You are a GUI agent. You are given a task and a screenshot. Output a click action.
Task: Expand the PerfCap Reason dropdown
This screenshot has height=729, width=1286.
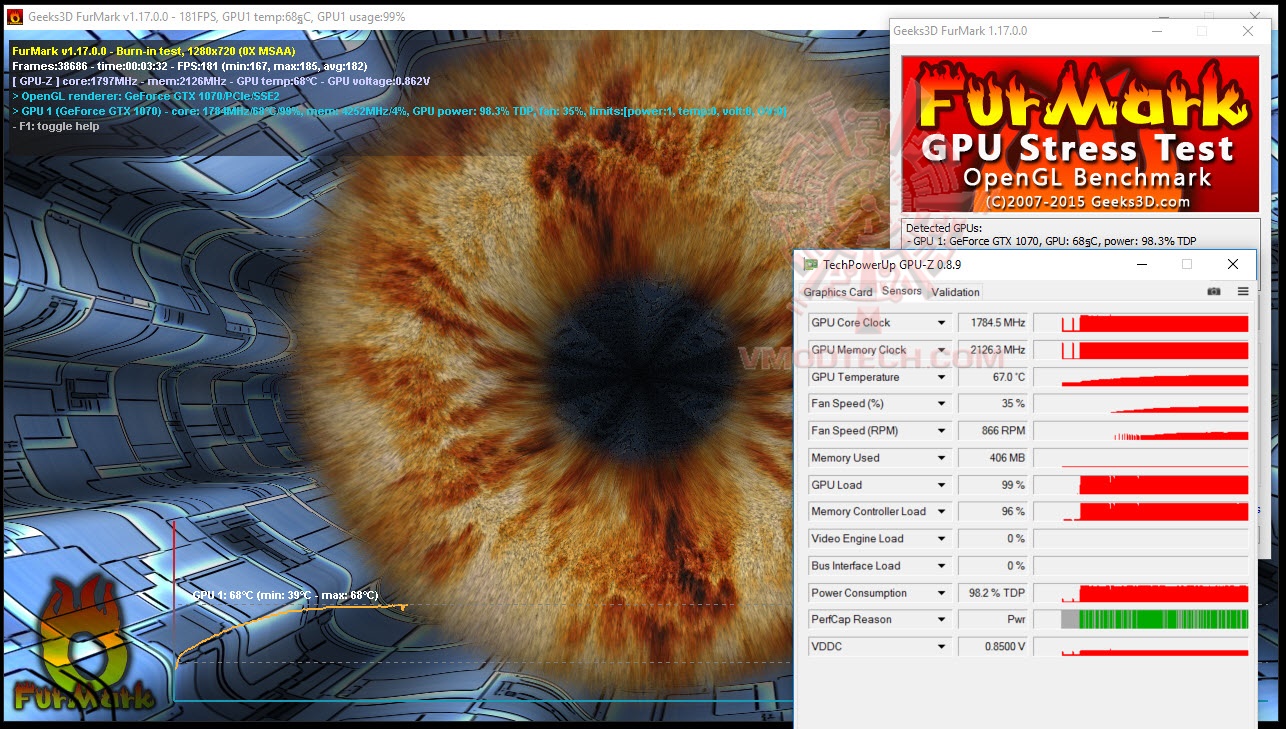tap(941, 620)
